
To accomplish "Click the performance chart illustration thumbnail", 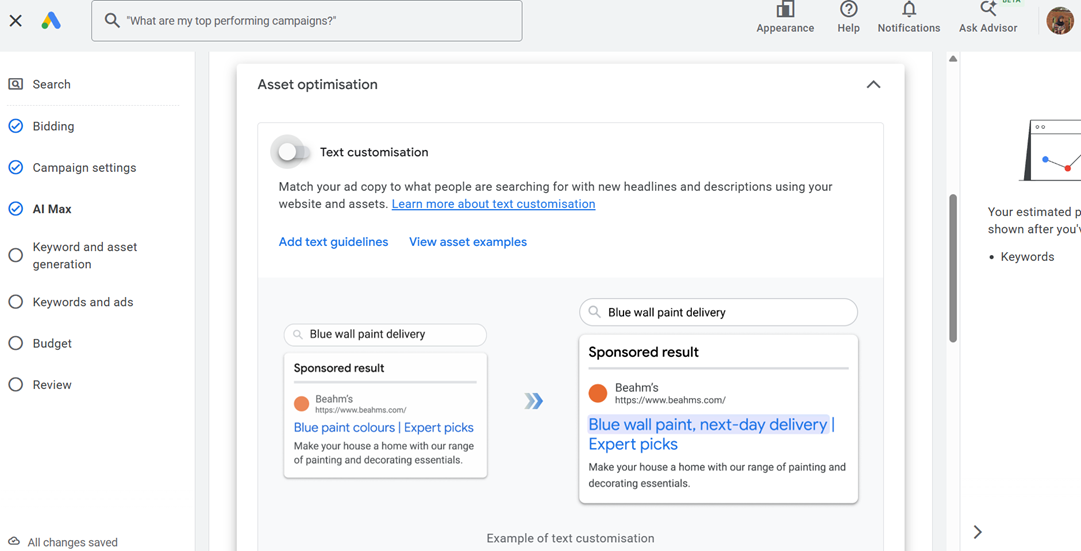I will tap(1051, 150).
